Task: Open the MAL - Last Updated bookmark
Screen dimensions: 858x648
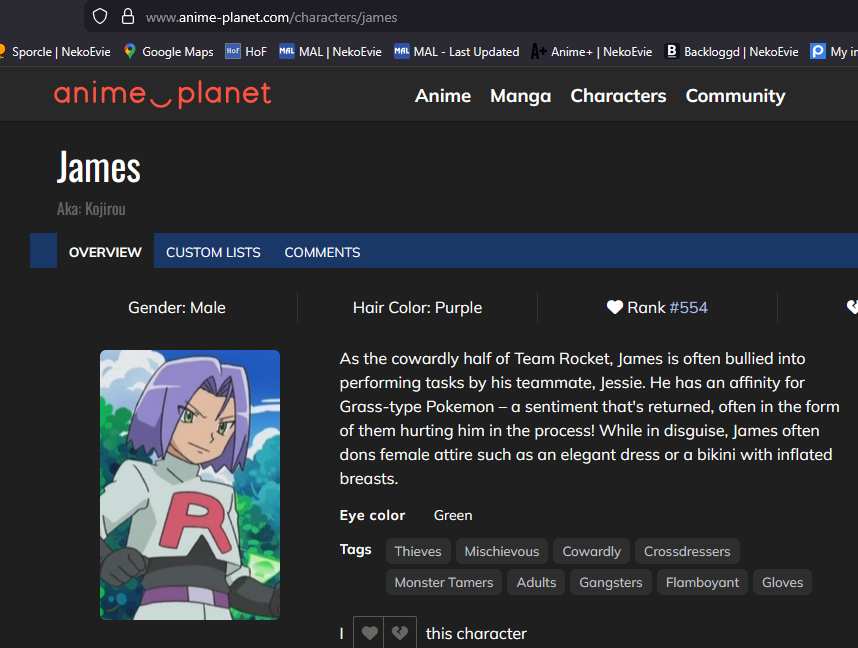Action: point(456,51)
